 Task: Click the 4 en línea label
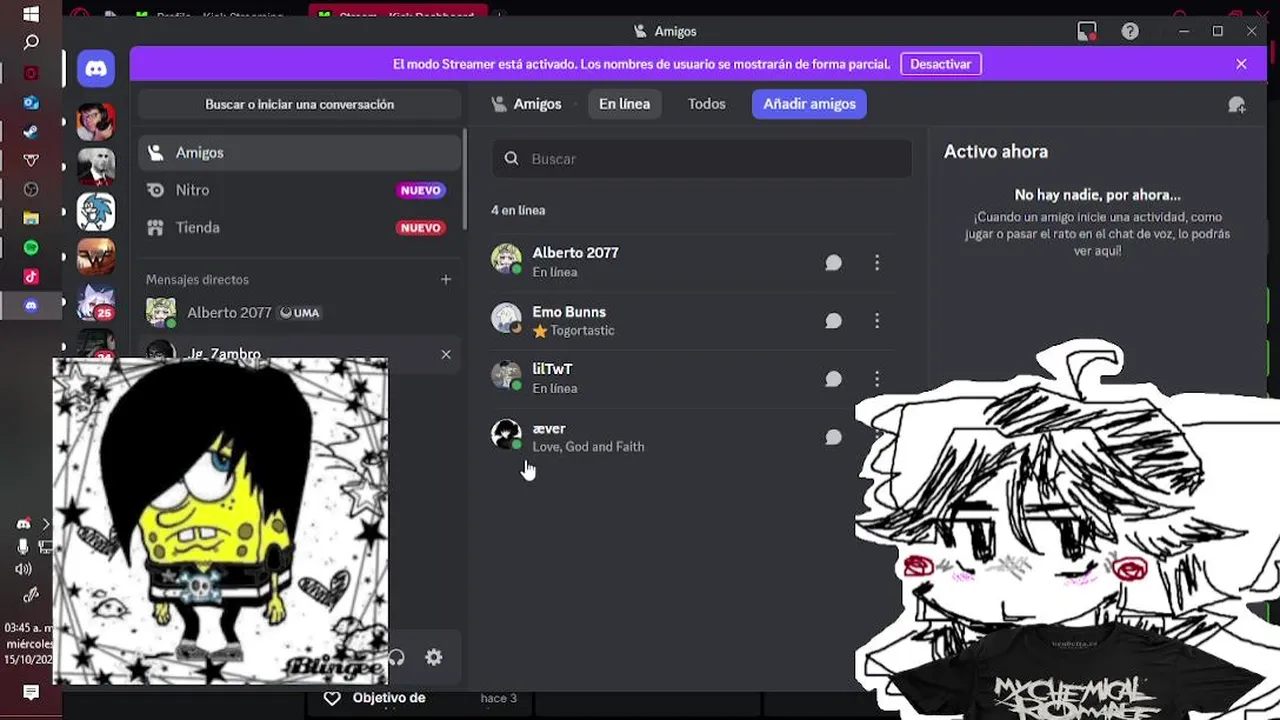click(x=518, y=210)
